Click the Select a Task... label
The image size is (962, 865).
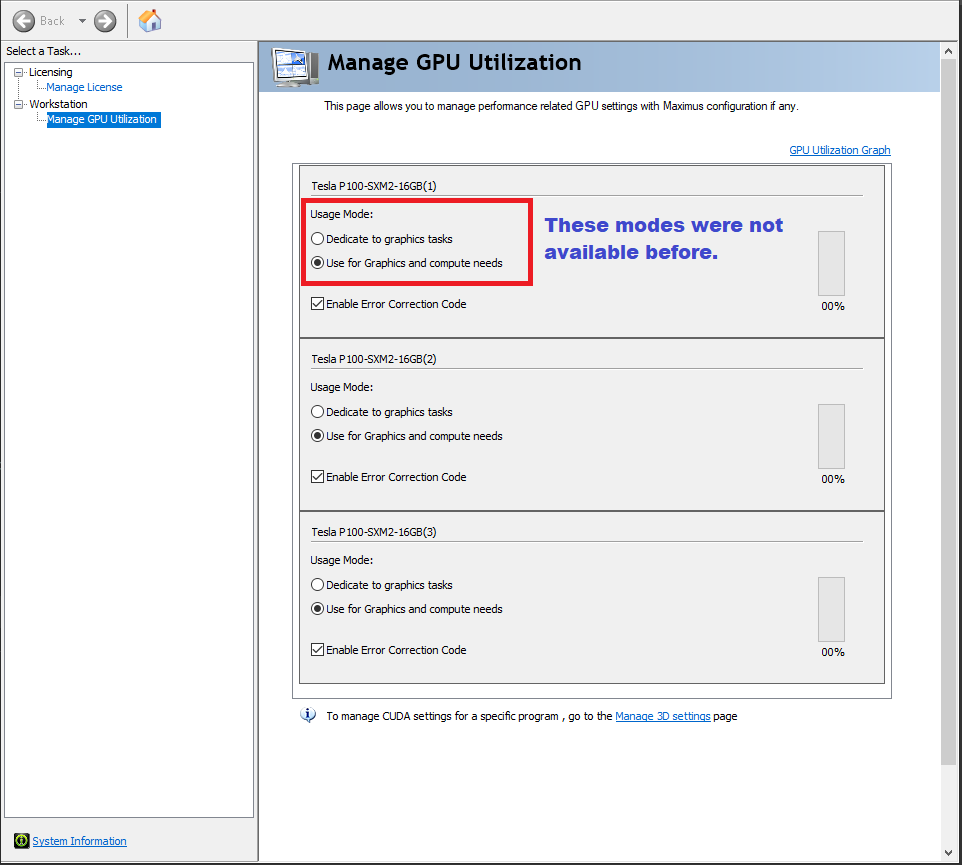click(x=44, y=51)
